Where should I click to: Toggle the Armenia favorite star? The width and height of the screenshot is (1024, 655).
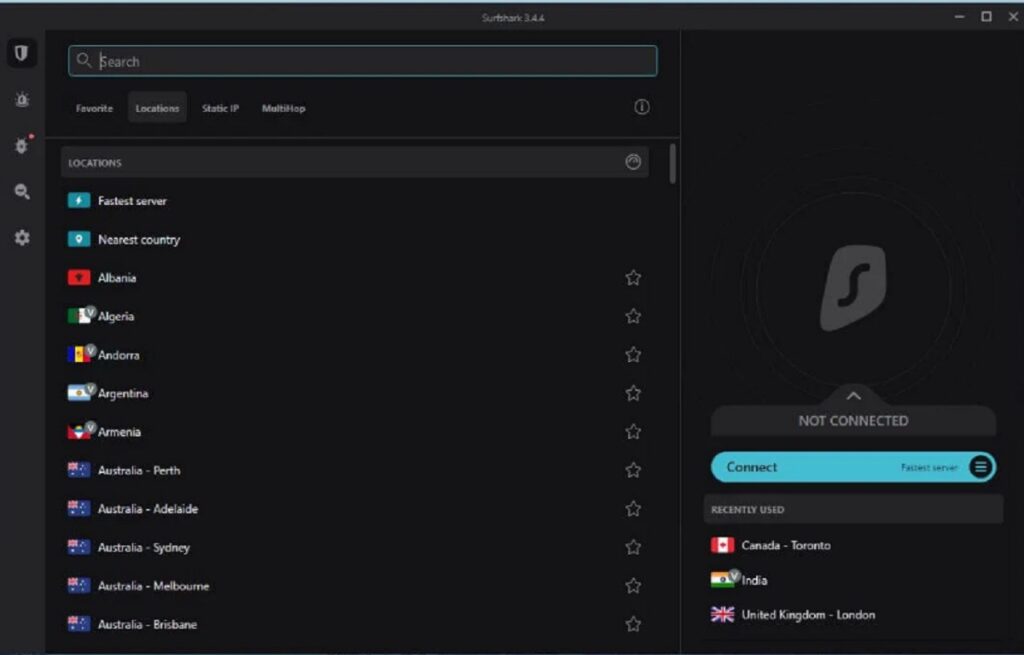(633, 432)
